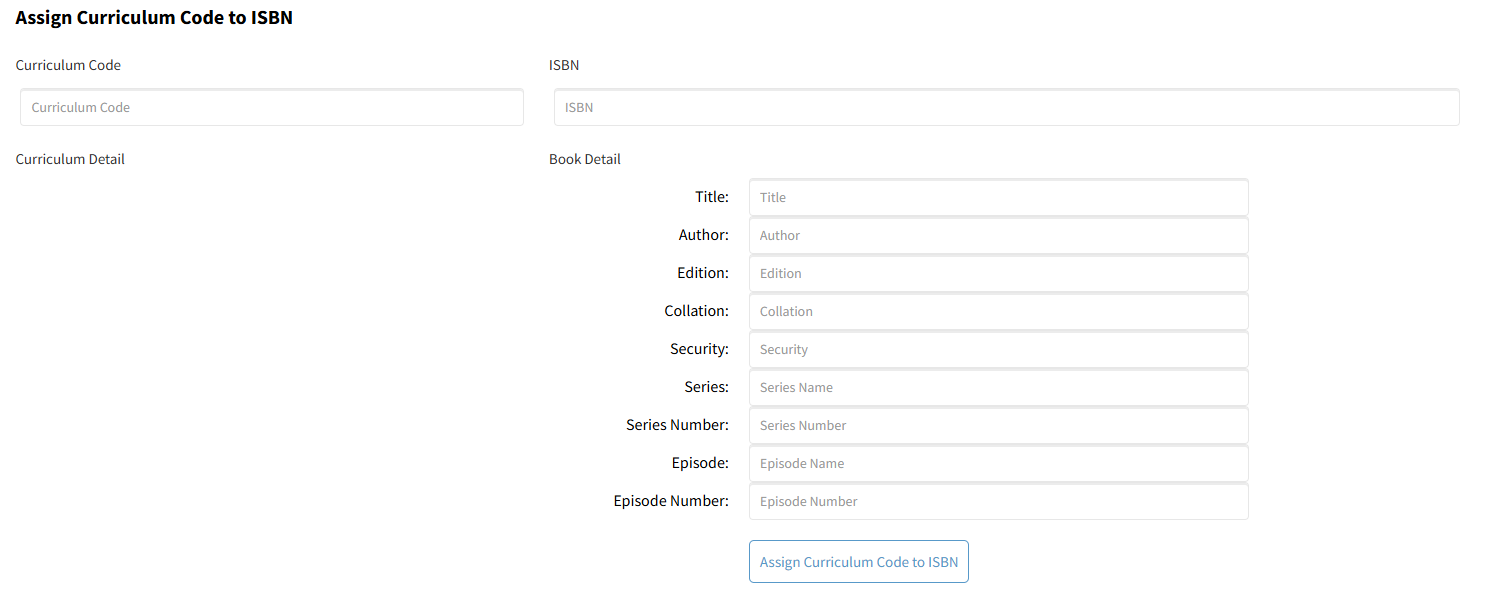This screenshot has height=610, width=1485.
Task: Click the Collation text field
Action: pyautogui.click(x=999, y=311)
